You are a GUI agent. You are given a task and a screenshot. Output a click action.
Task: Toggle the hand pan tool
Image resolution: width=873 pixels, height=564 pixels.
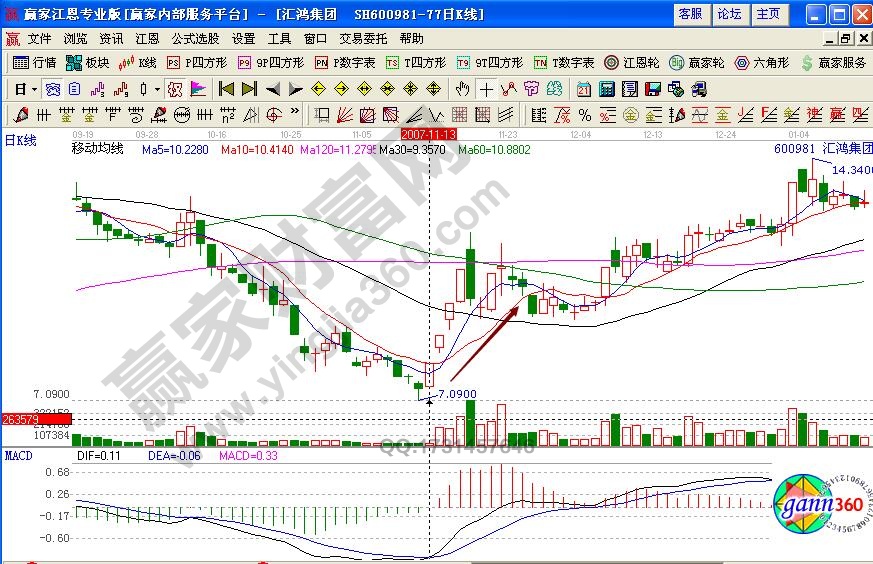click(x=461, y=88)
